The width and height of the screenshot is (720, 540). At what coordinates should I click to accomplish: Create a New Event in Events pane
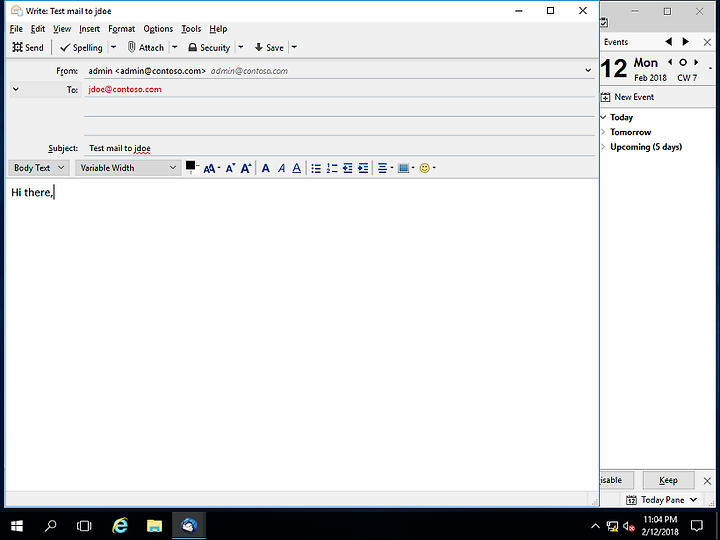click(628, 97)
